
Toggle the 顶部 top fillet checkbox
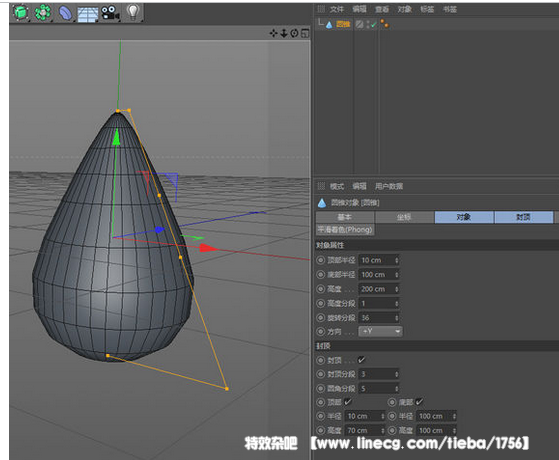tap(348, 402)
